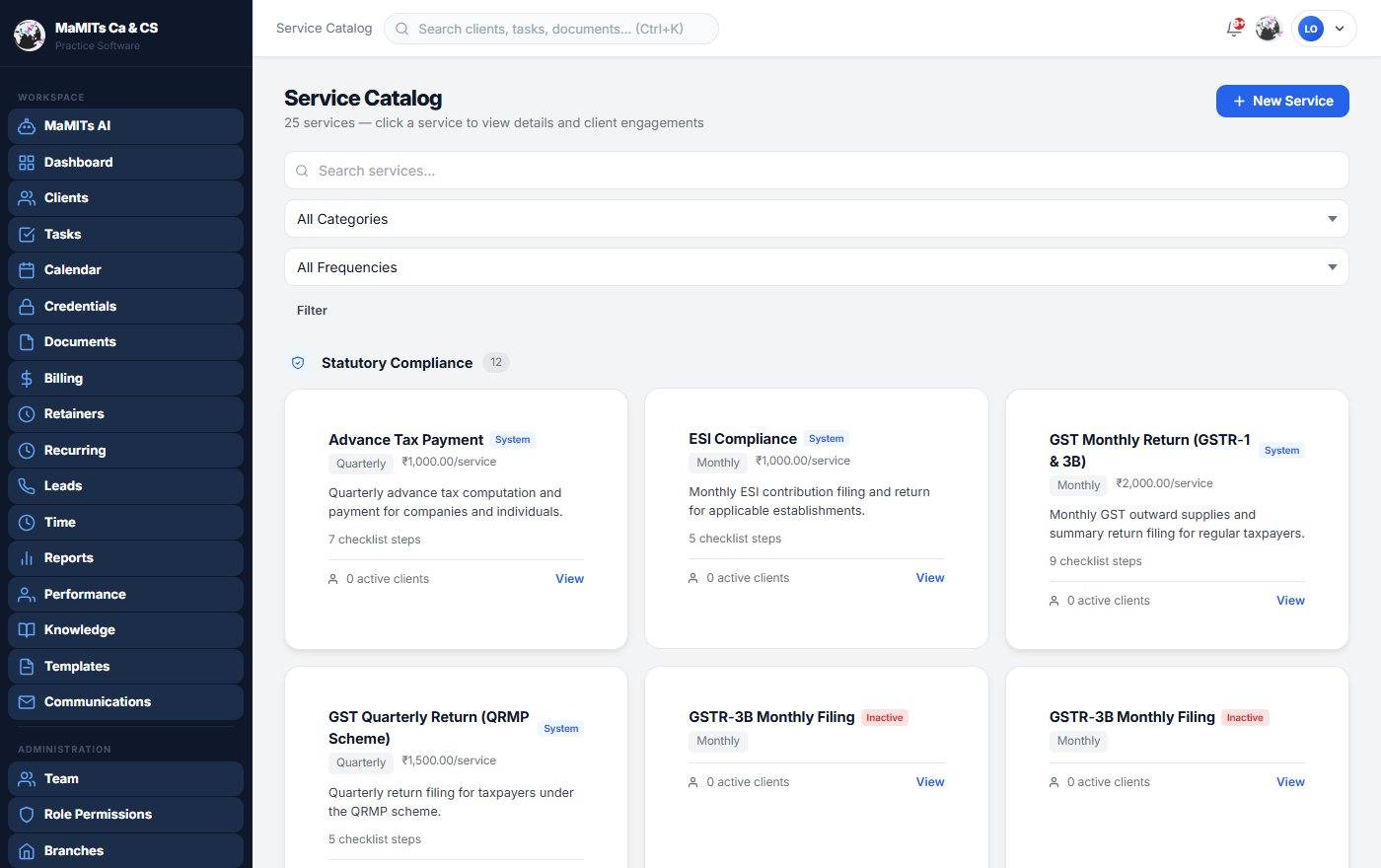Screen dimensions: 1381x868
Task: Click the Leads phone icon
Action: 27,486
